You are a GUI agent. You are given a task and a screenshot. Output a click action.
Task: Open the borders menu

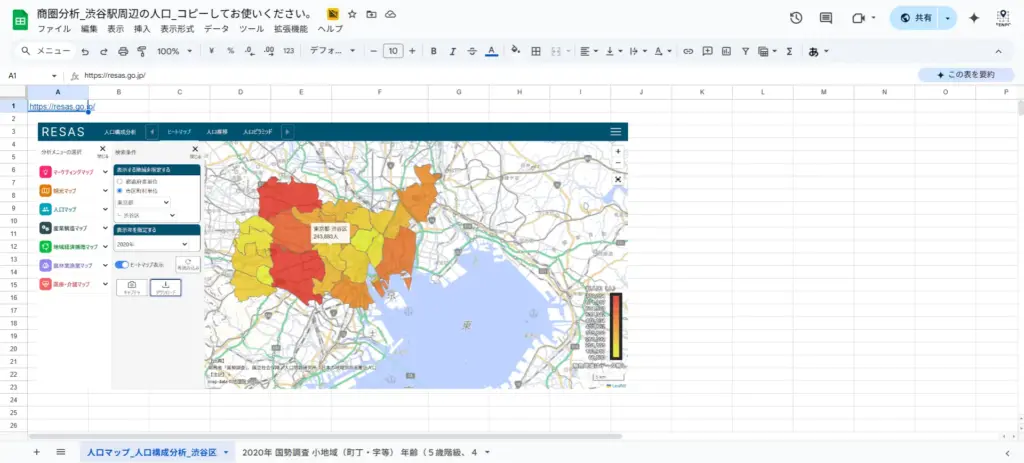[536, 51]
